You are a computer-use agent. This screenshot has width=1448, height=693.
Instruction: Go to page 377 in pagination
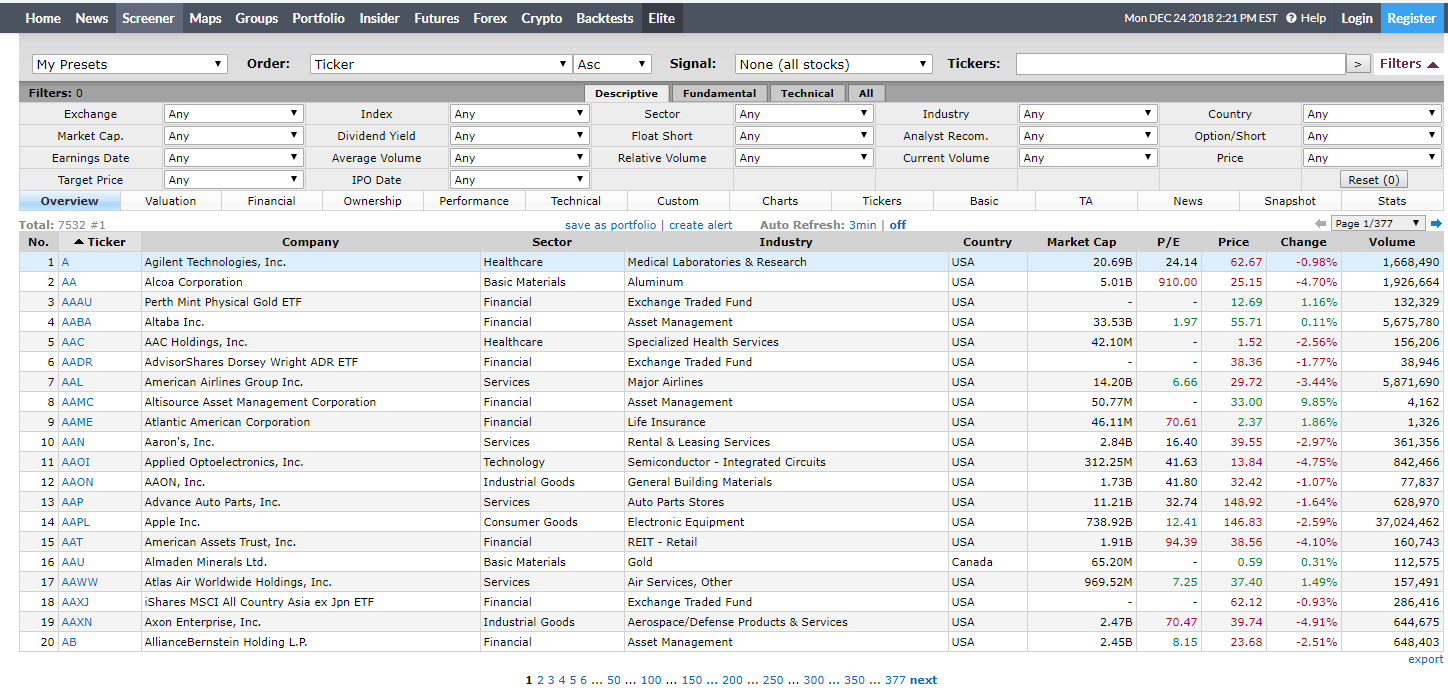click(x=895, y=680)
